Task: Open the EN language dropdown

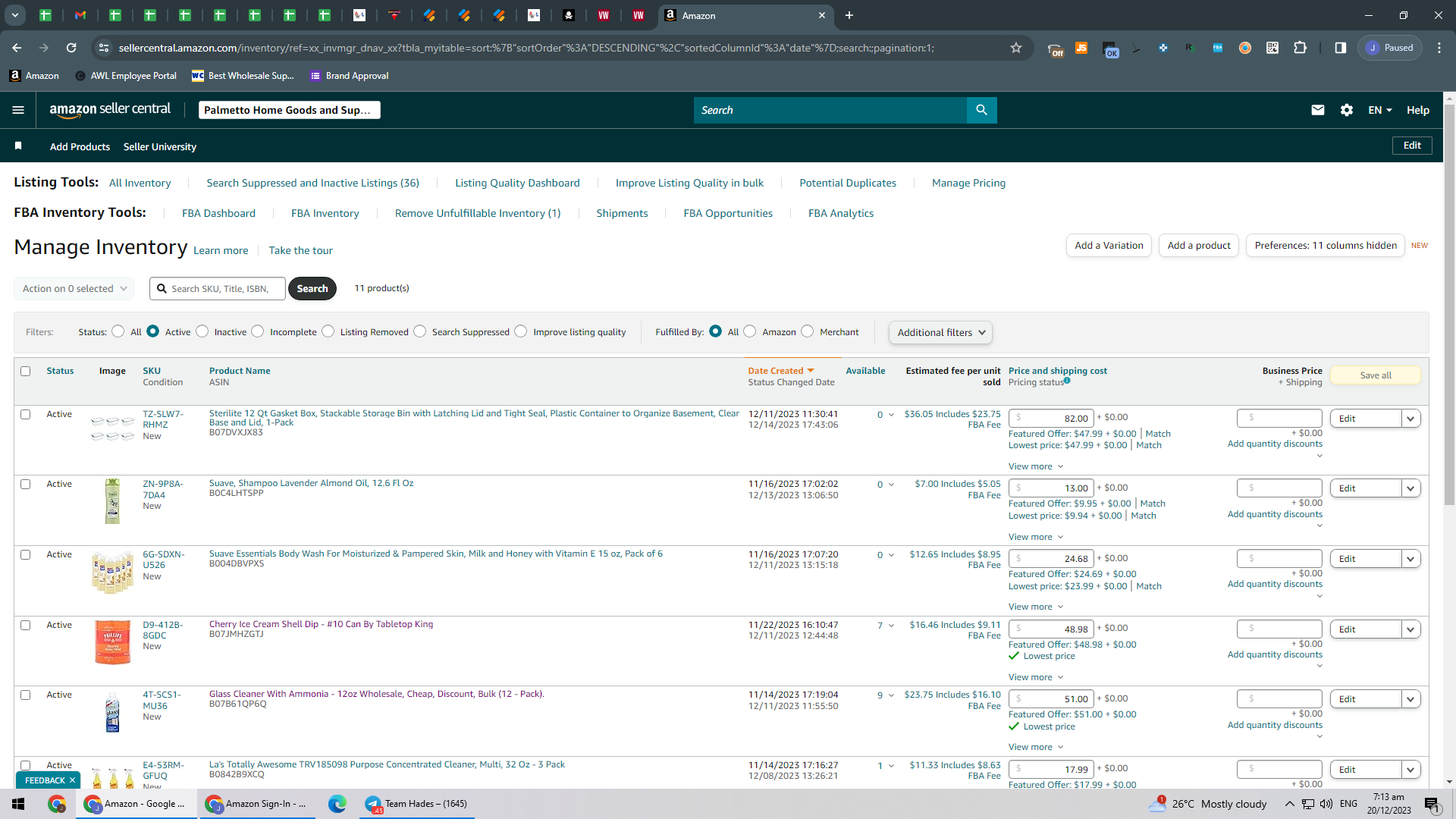Action: [1380, 110]
